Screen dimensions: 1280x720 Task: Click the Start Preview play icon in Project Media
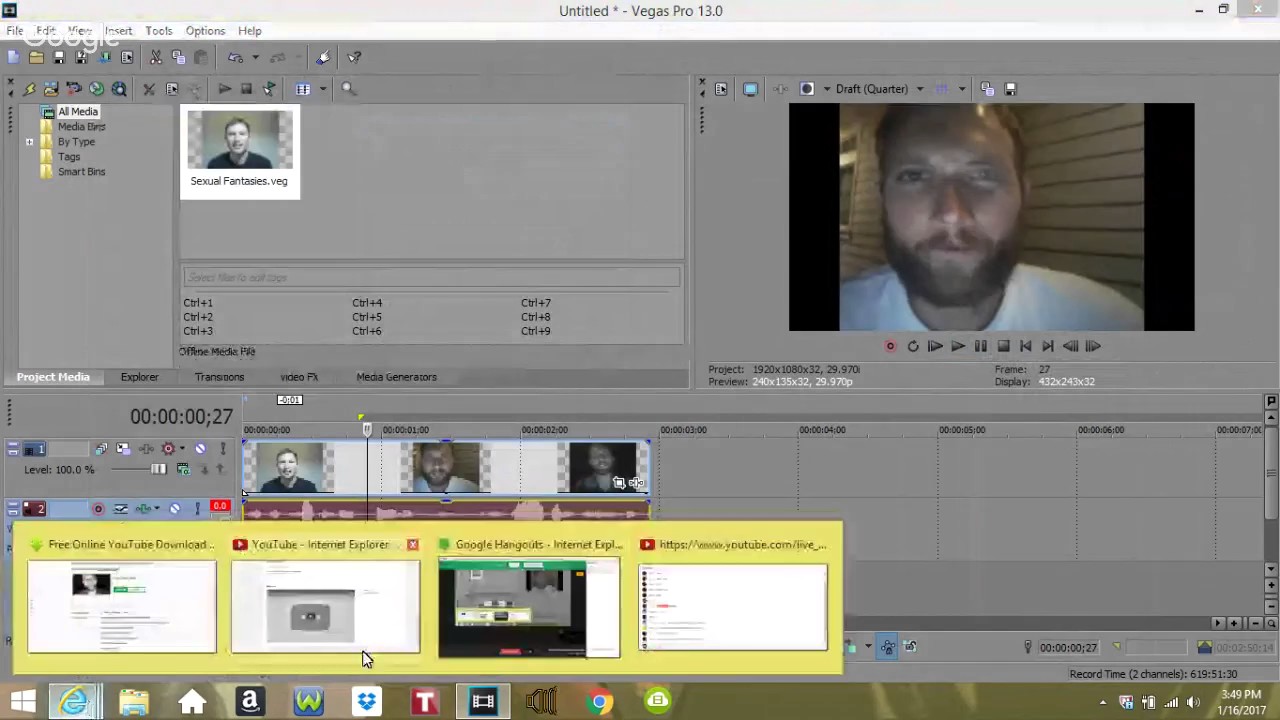224,89
